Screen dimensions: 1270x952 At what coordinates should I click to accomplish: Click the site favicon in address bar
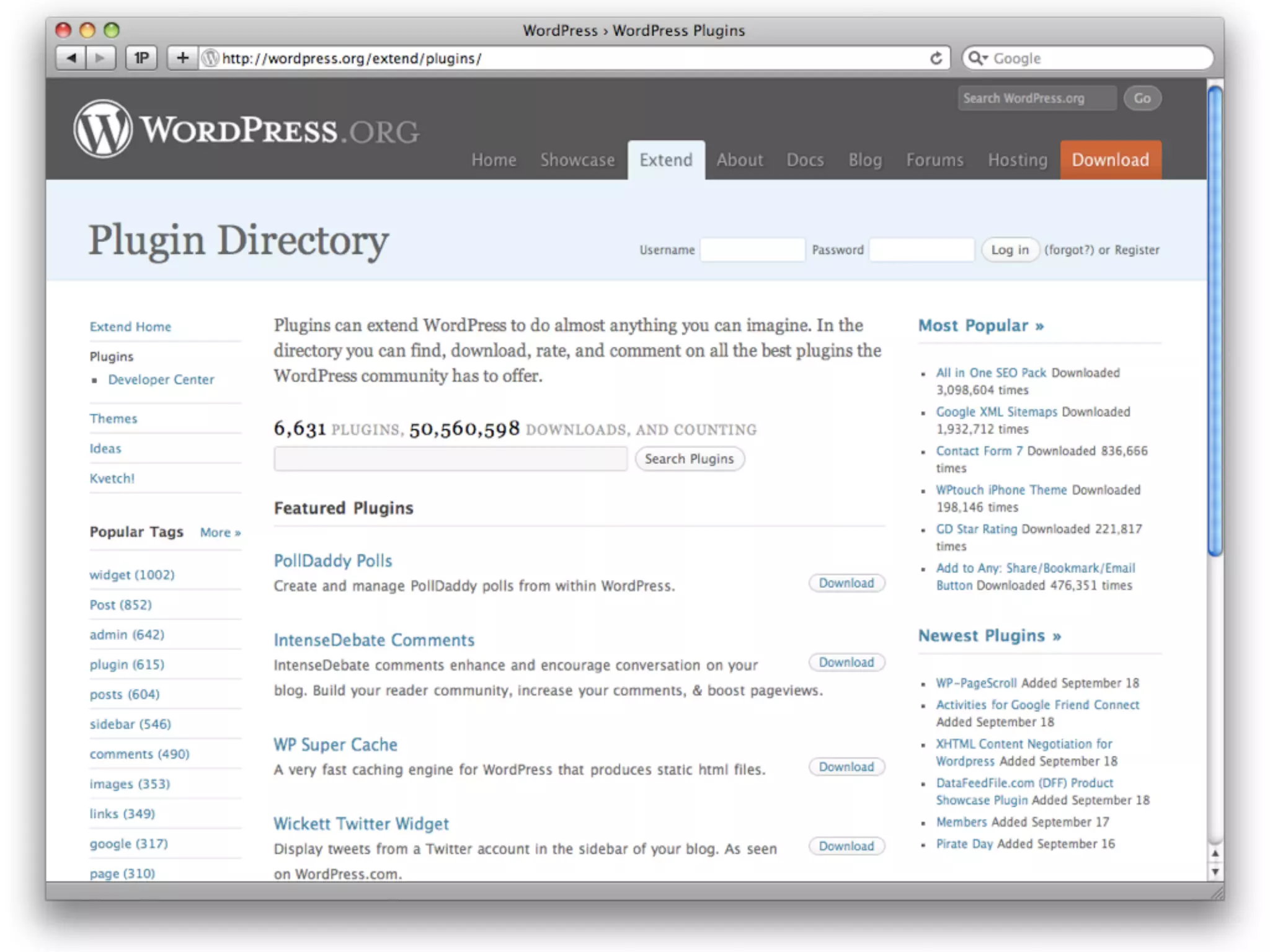pos(211,58)
